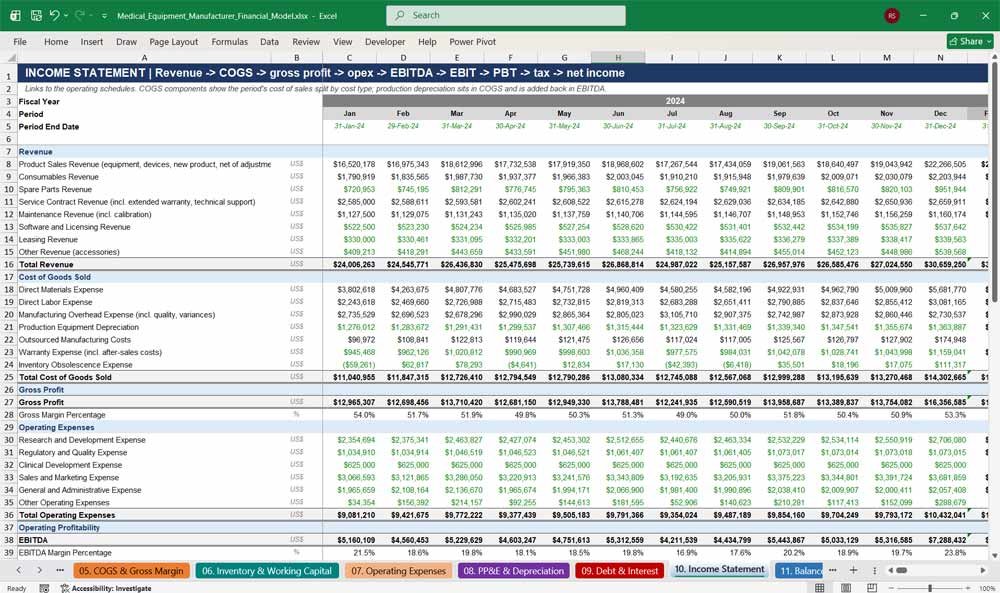1000x593 pixels.
Task: Click the 100% zoom level
Action: pos(987,588)
